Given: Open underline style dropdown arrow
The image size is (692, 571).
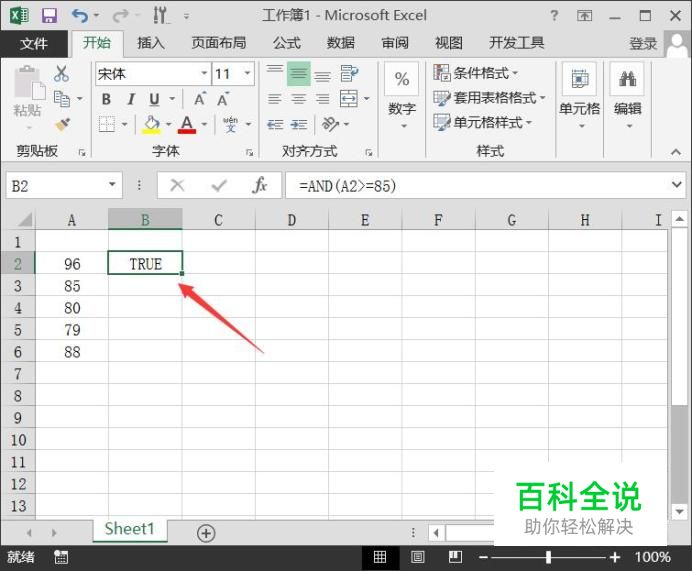Looking at the screenshot, I should [172, 99].
